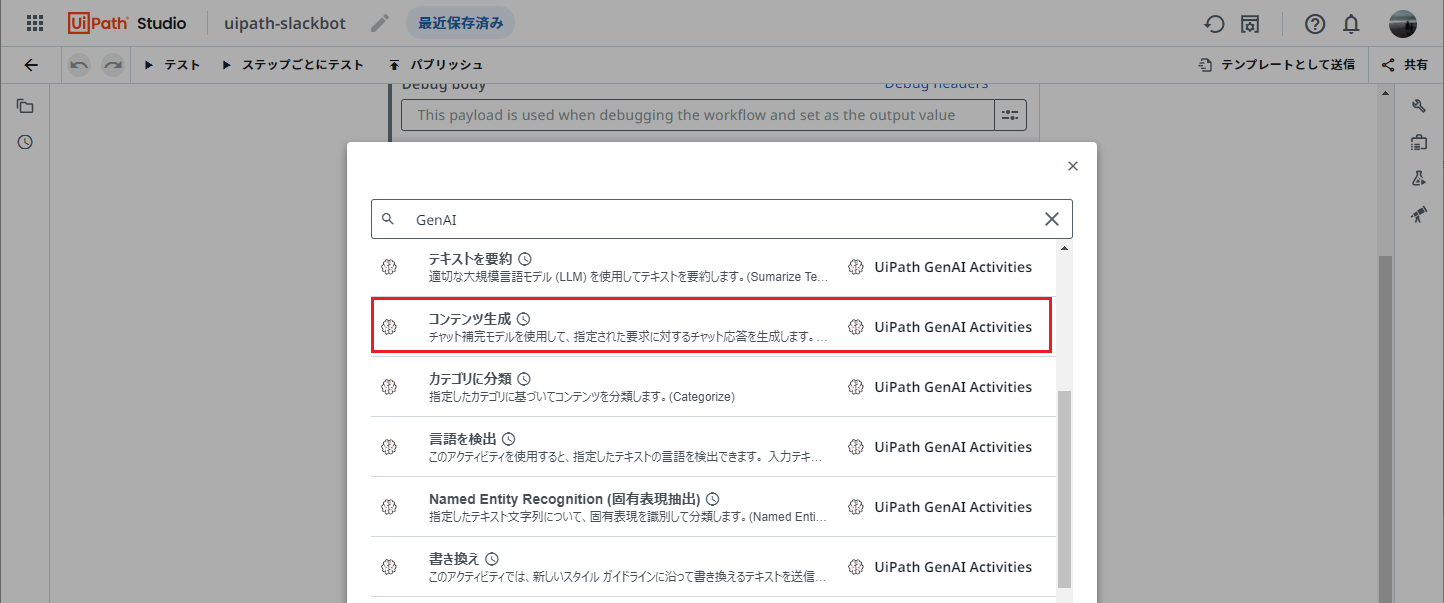Open the telescope icon in right sidebar
This screenshot has height=603, width=1444.
[1419, 214]
